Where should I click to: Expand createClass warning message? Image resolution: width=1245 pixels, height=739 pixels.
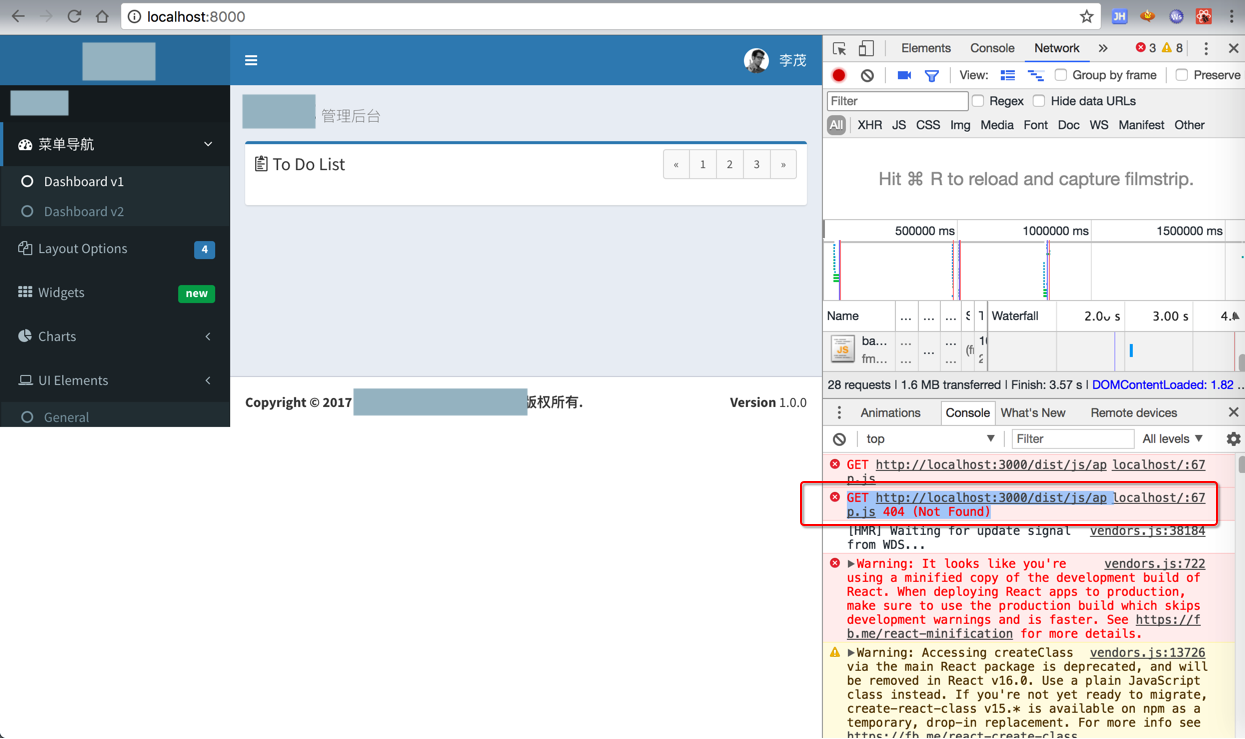(x=851, y=653)
